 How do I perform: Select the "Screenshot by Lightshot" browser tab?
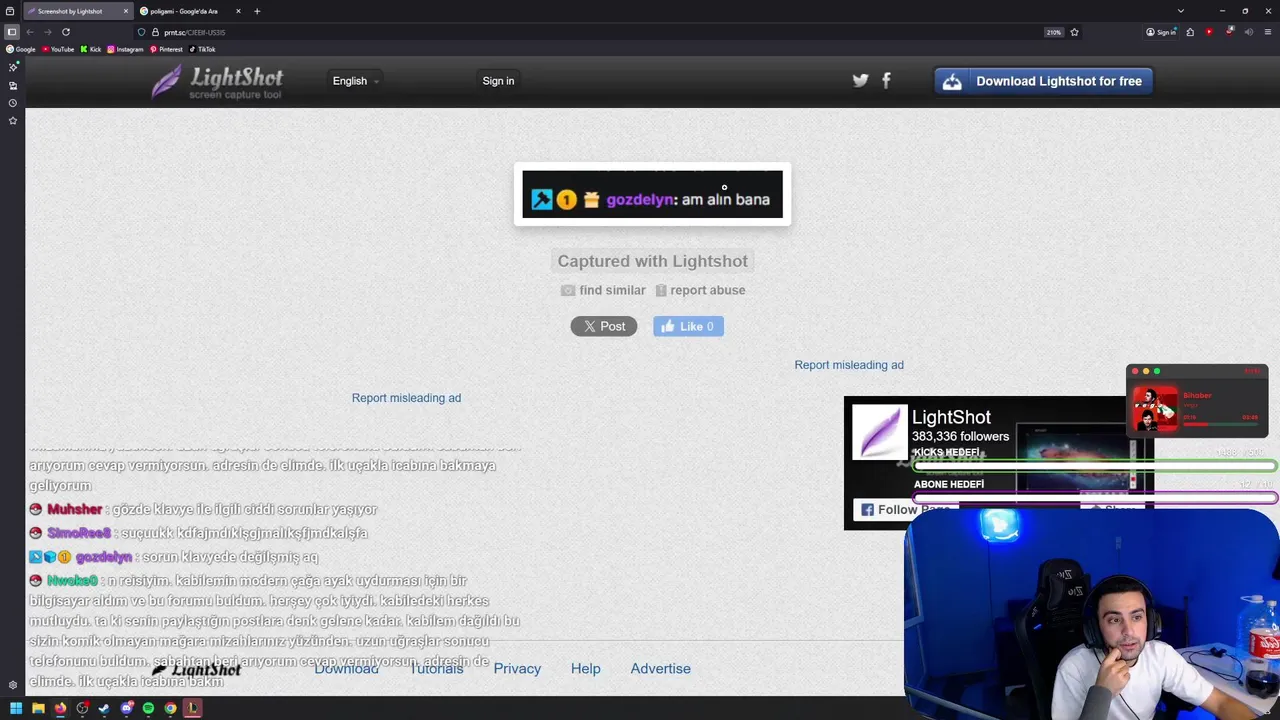coord(78,11)
